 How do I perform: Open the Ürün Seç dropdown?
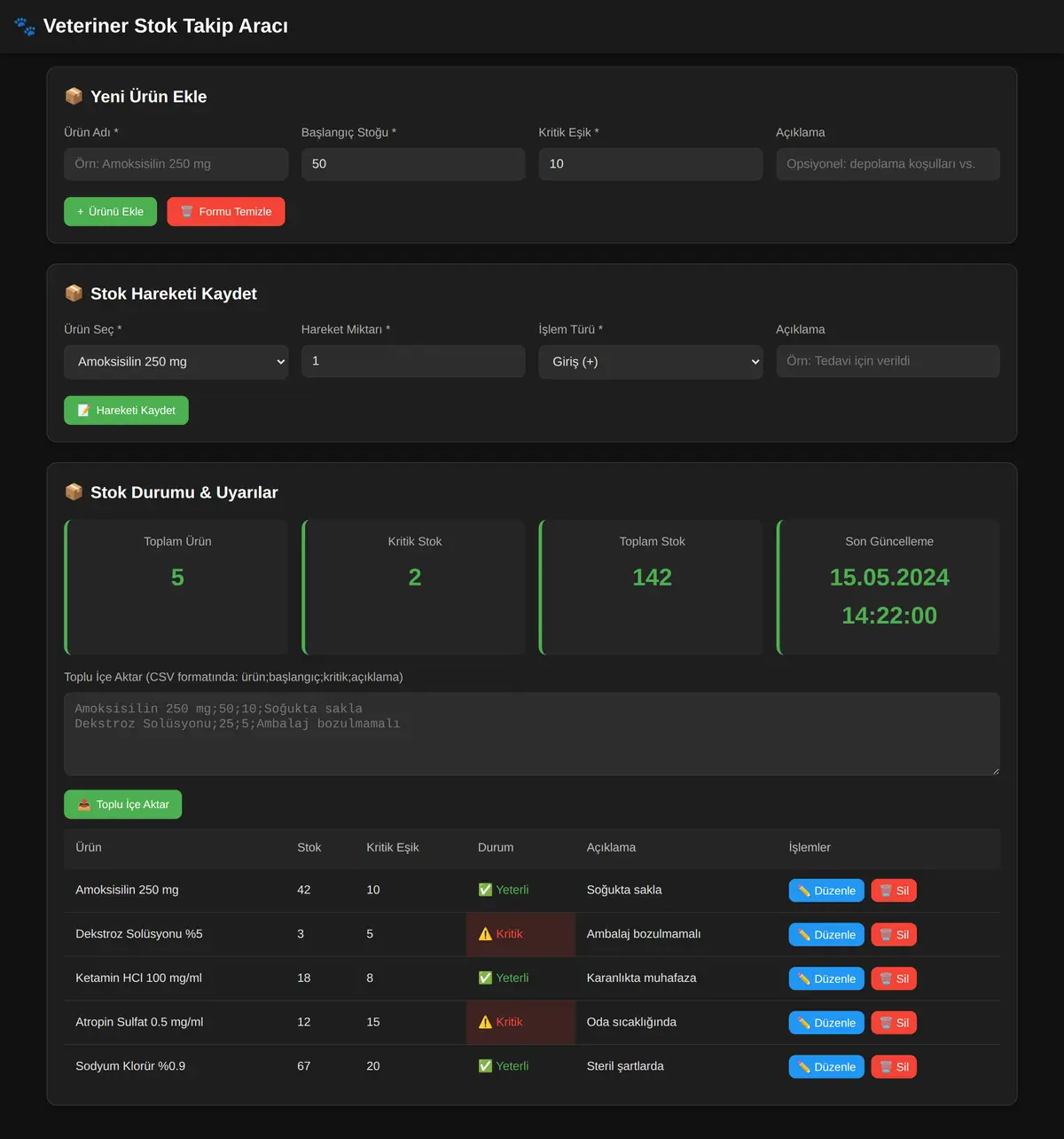176,362
